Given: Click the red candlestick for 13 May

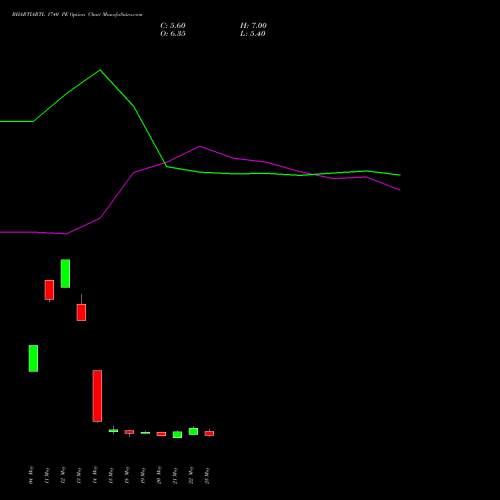Looking at the screenshot, I should (x=81, y=312).
